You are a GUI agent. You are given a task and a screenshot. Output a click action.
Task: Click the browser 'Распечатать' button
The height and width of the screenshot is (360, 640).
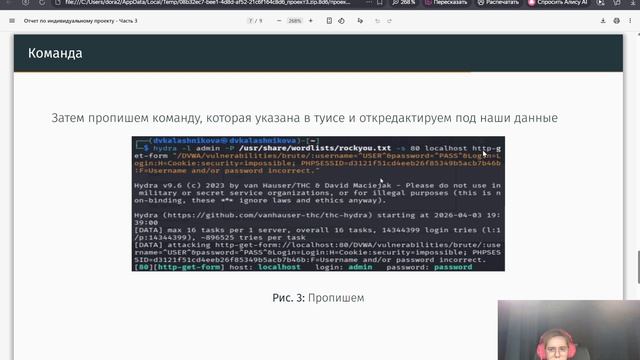point(498,2)
